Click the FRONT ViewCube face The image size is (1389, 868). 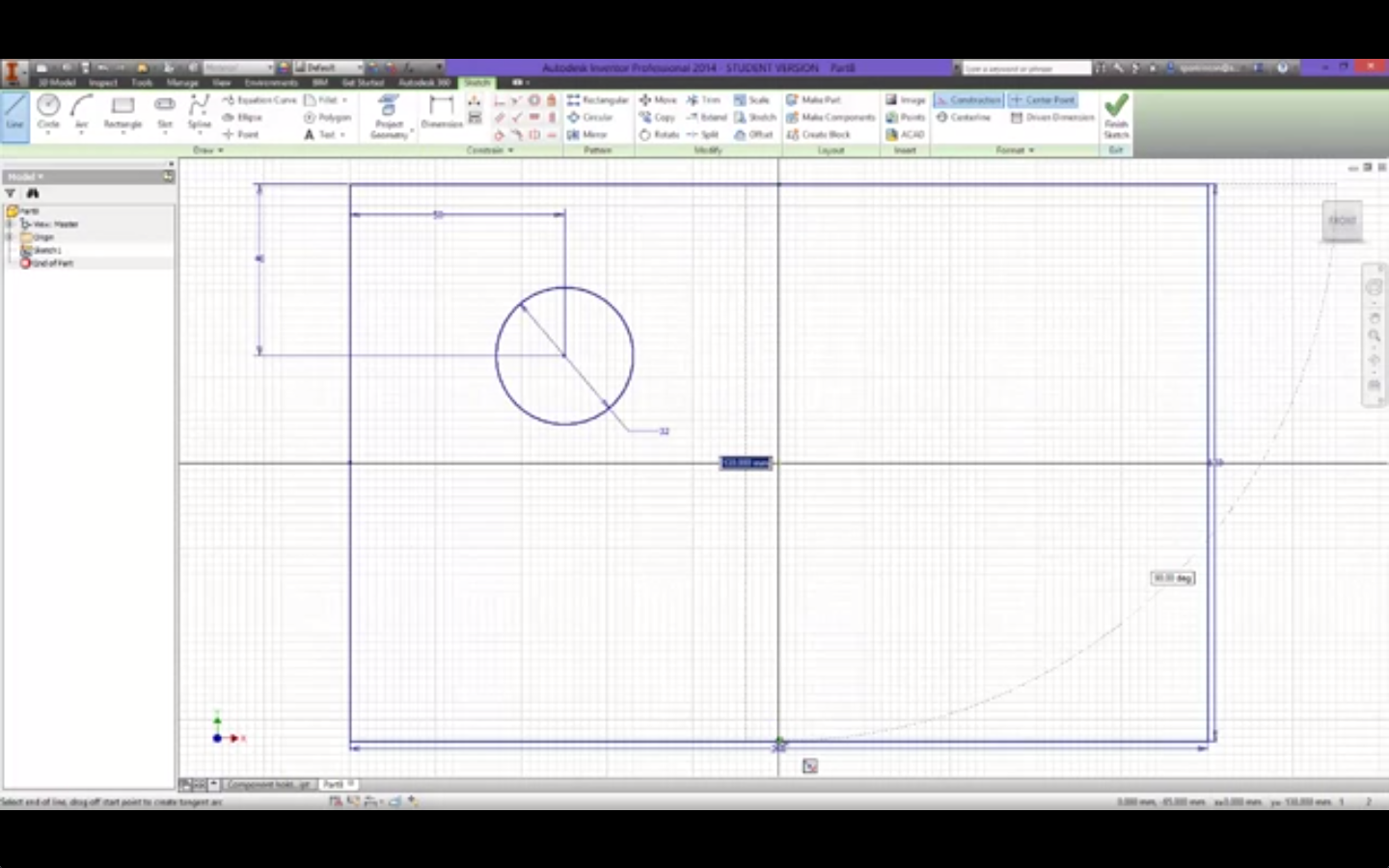1342,221
